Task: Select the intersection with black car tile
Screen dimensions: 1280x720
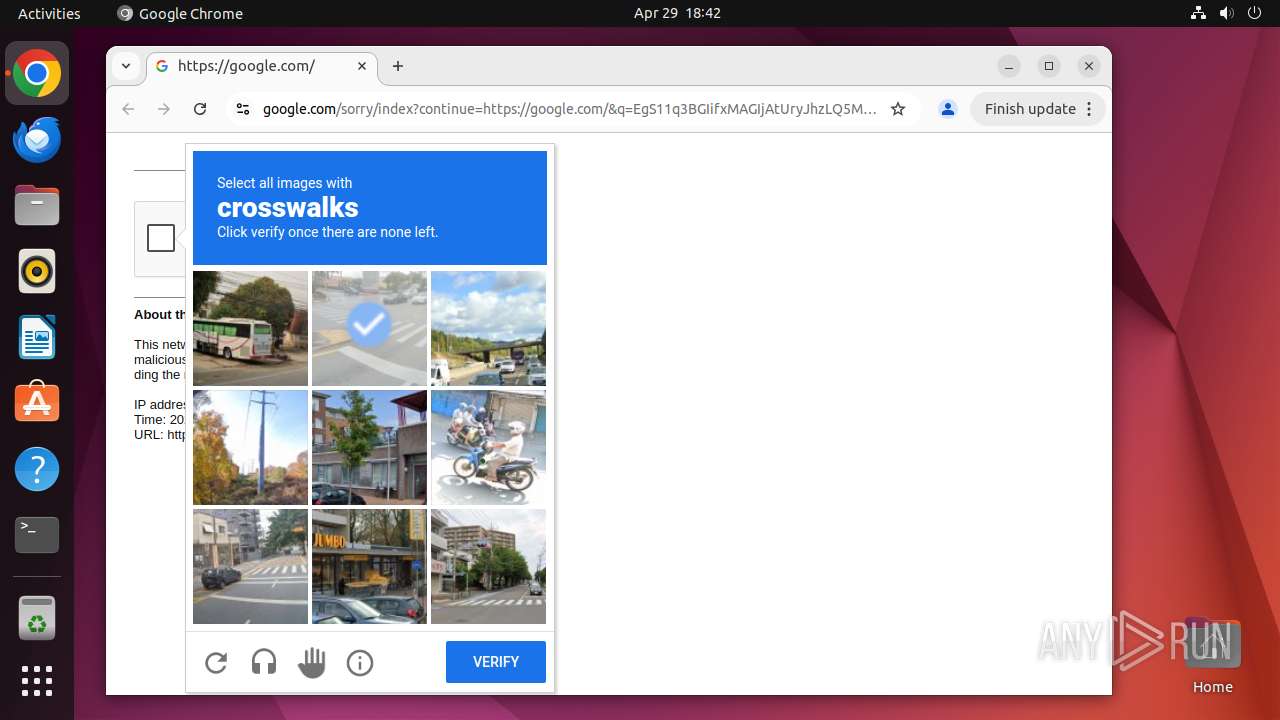Action: tap(250, 566)
